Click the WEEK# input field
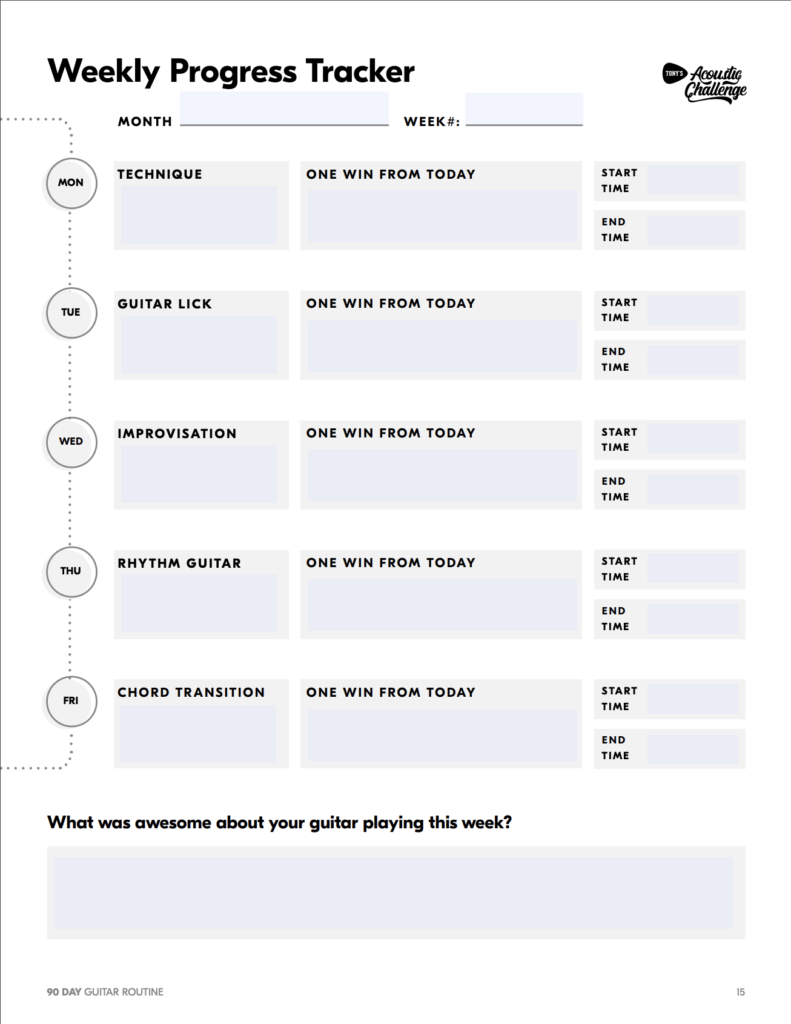 pyautogui.click(x=524, y=109)
